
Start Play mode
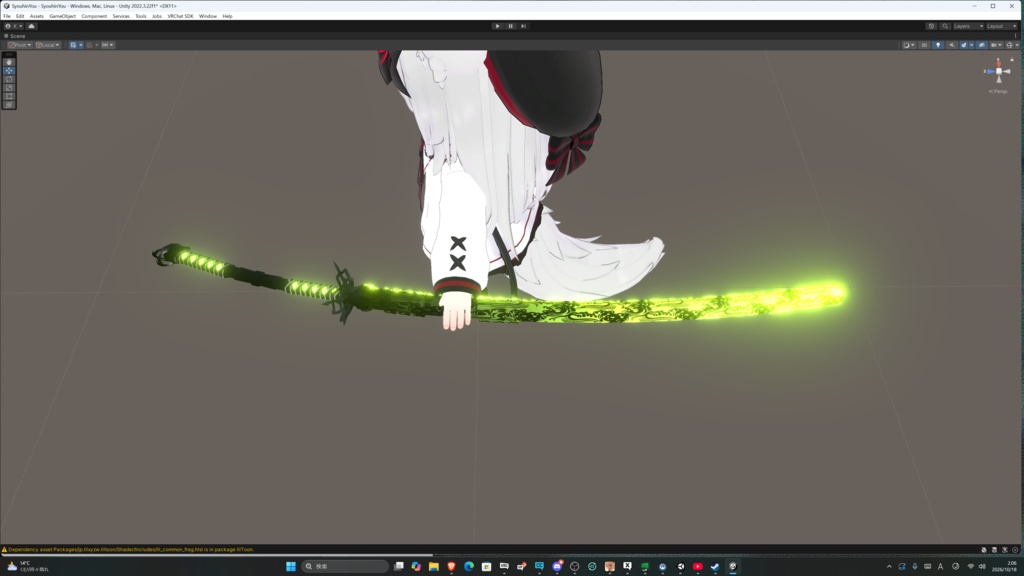coord(498,26)
